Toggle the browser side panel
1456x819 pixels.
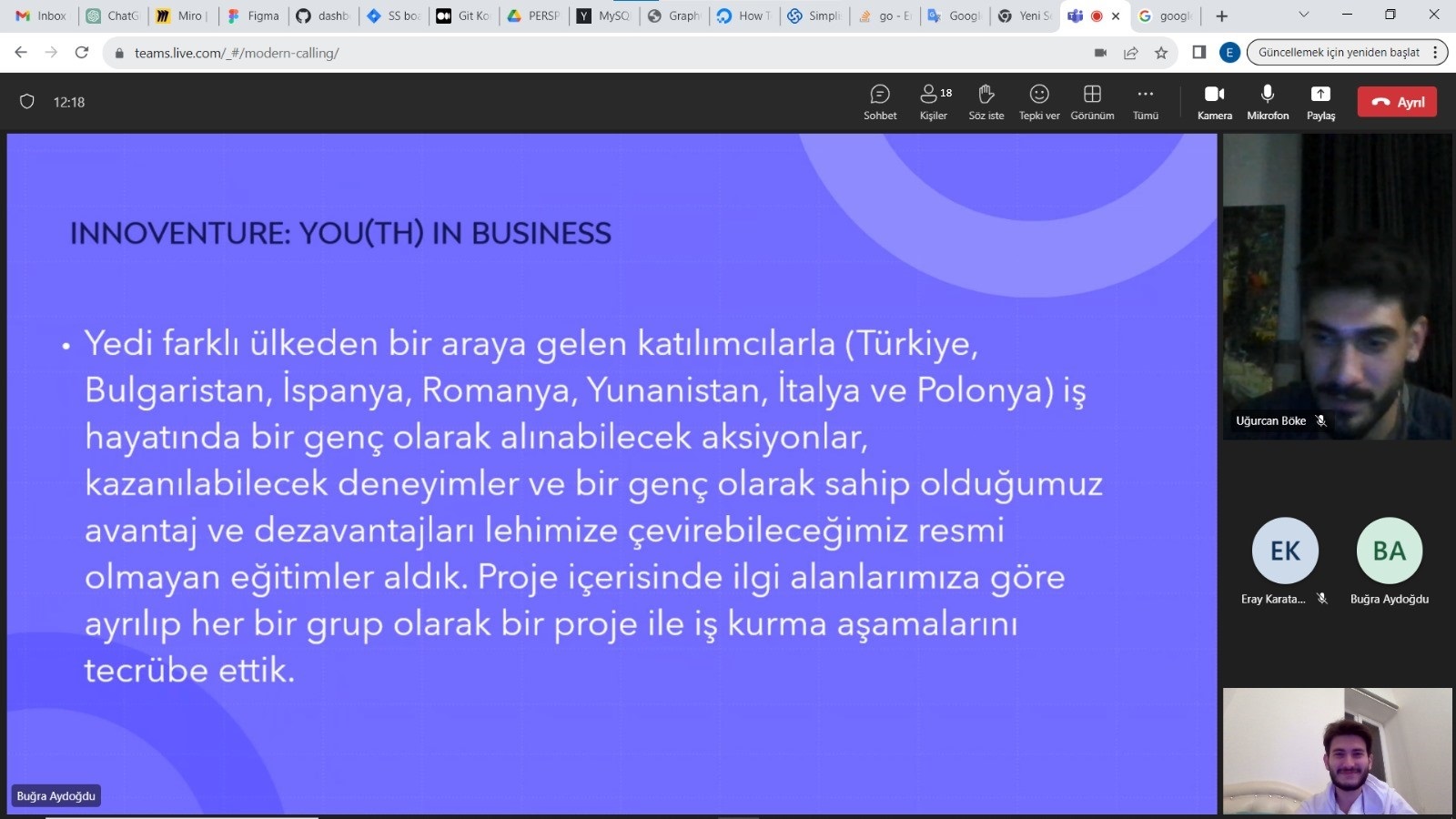(x=1199, y=53)
